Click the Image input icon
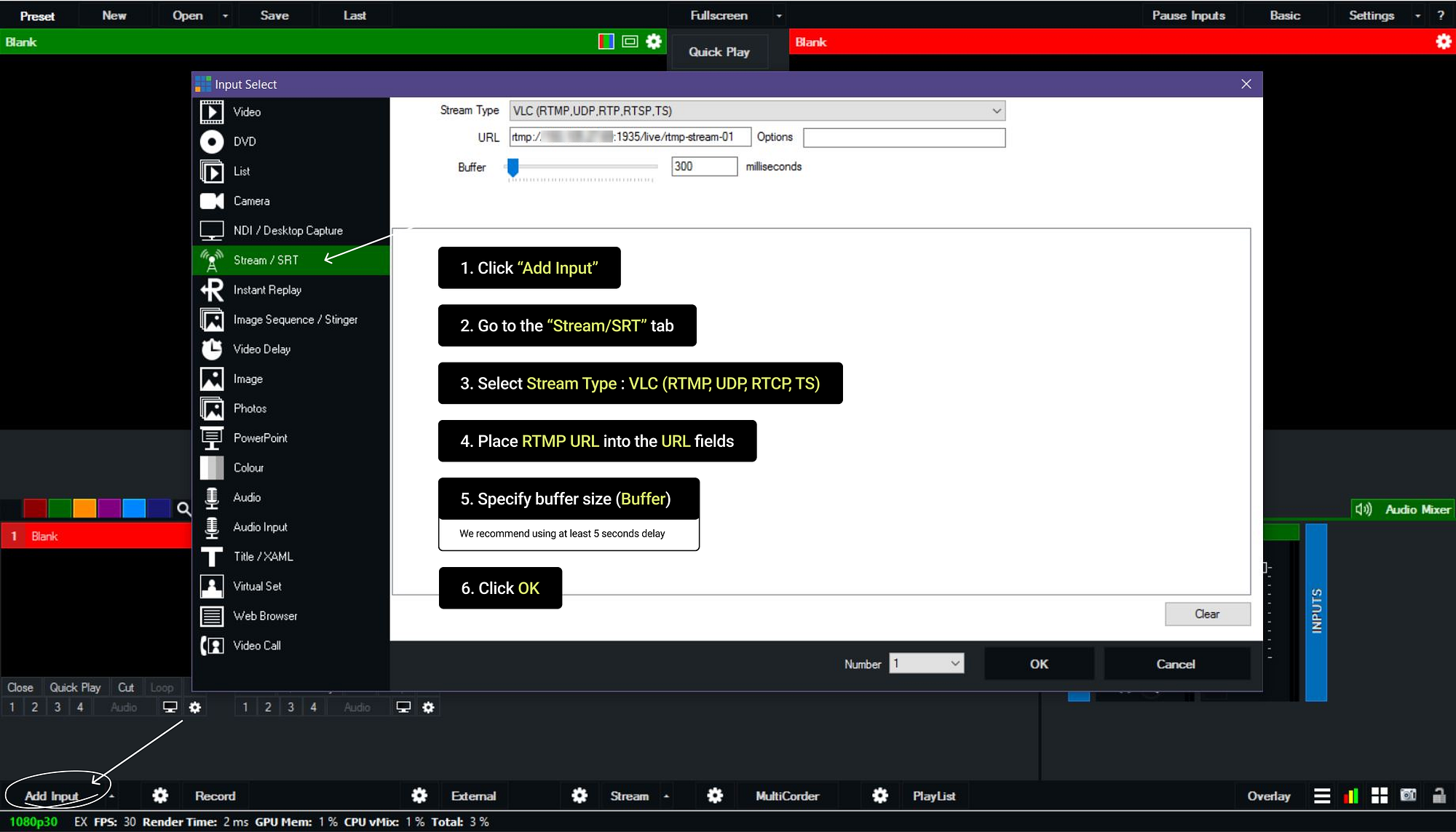This screenshot has width=1456, height=832. pyautogui.click(x=212, y=379)
